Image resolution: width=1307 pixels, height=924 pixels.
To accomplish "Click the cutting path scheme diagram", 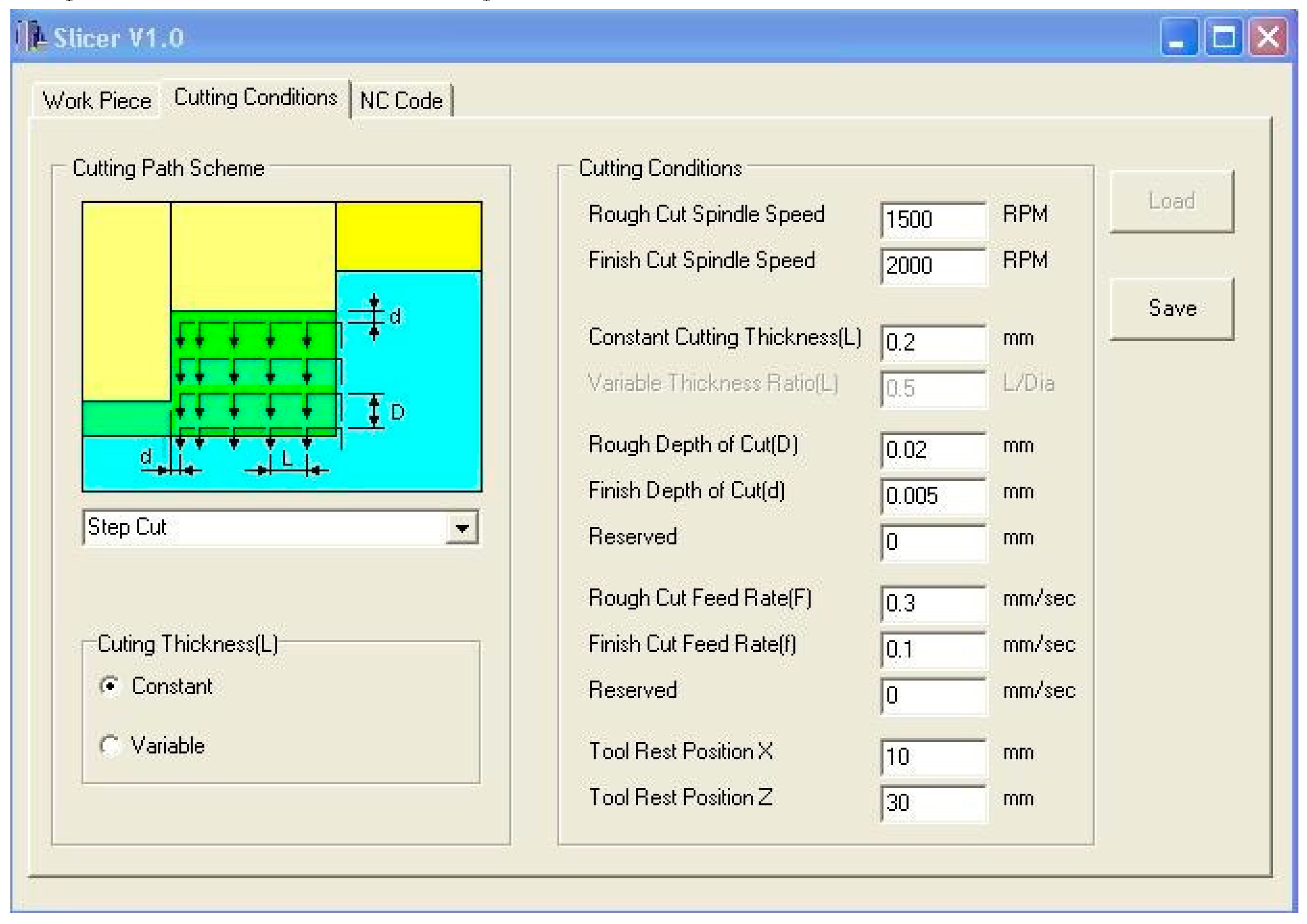I will click(282, 346).
